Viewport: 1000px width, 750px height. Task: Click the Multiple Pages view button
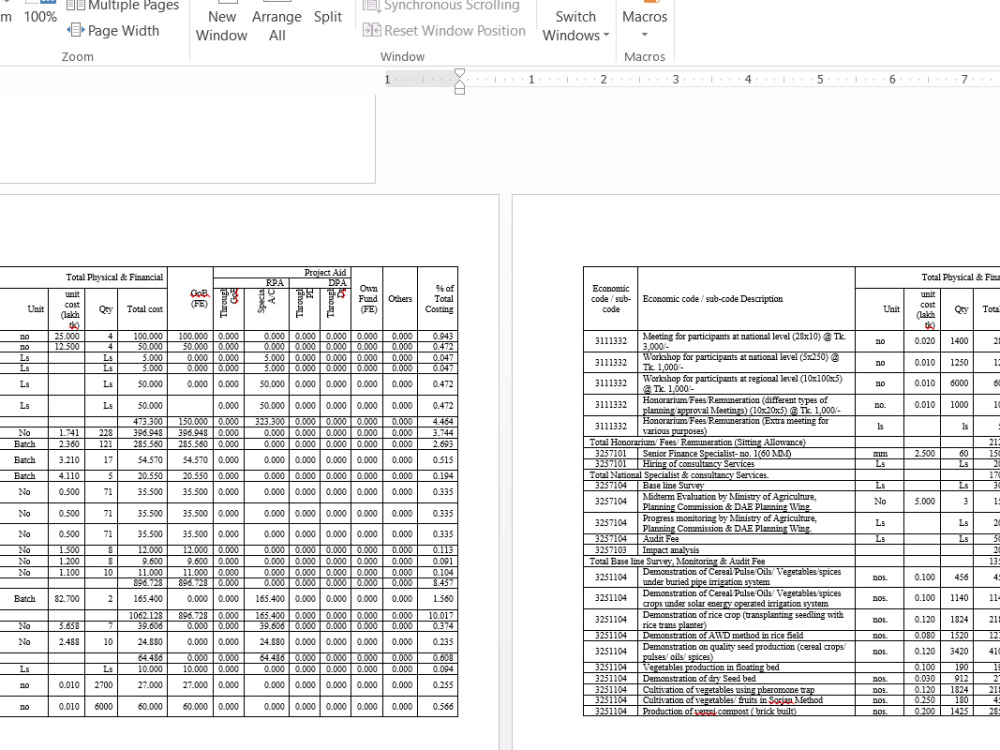(x=122, y=6)
